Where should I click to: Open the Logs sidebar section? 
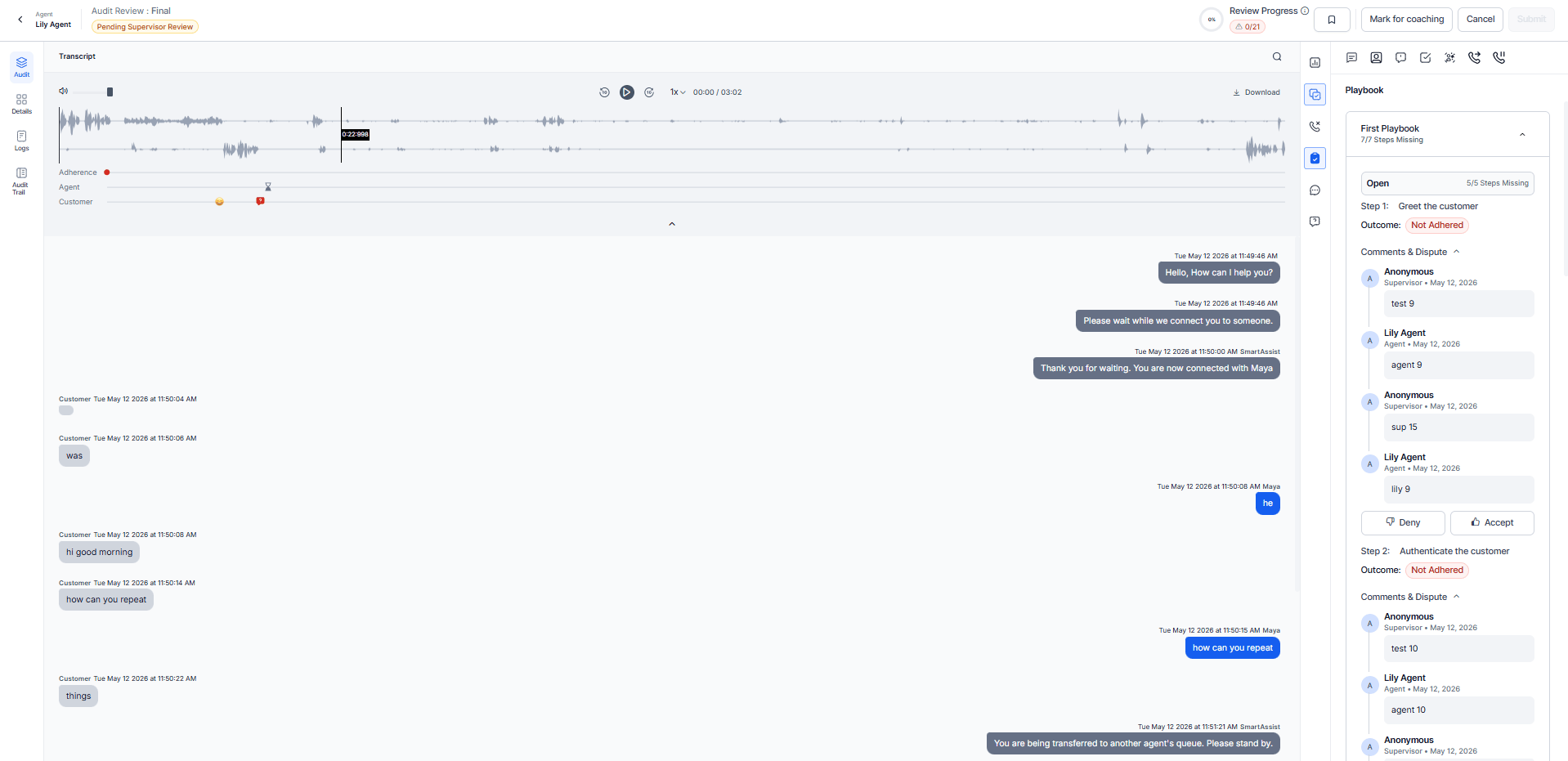(22, 141)
